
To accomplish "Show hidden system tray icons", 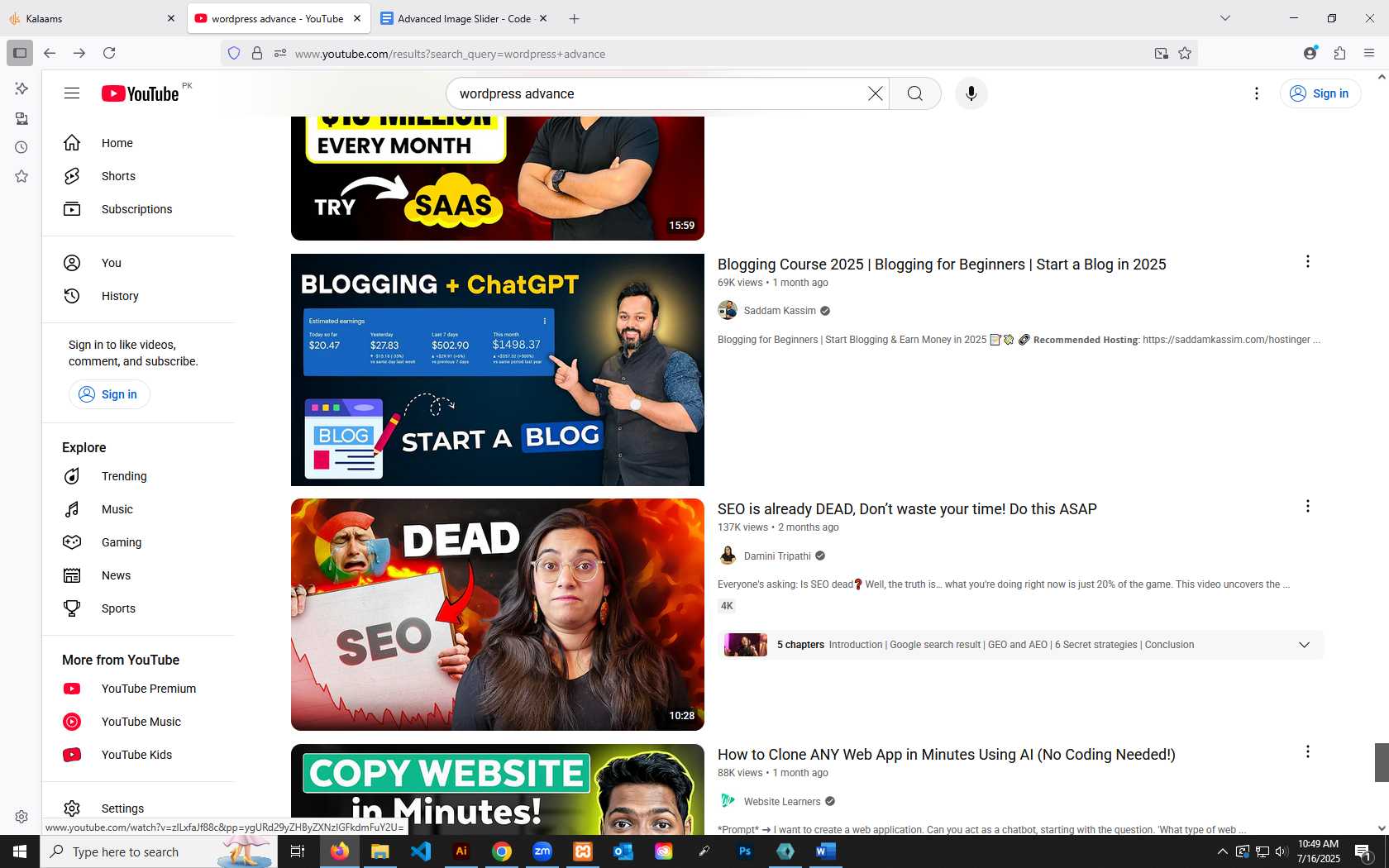I will [1222, 851].
